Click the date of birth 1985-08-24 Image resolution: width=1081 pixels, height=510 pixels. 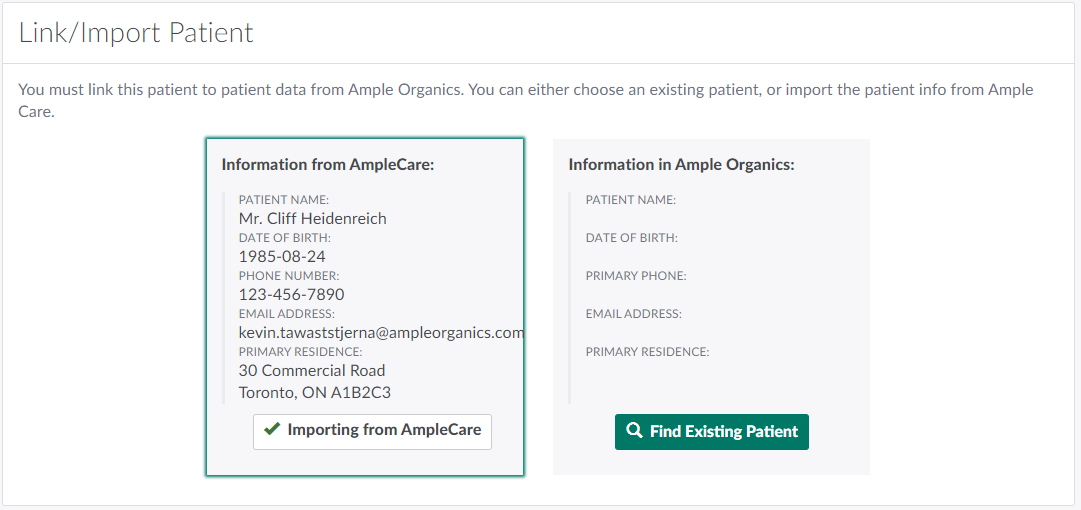(x=282, y=256)
